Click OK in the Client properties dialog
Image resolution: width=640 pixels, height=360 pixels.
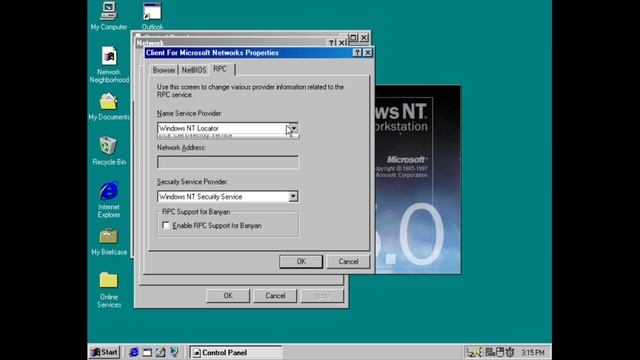tap(301, 262)
